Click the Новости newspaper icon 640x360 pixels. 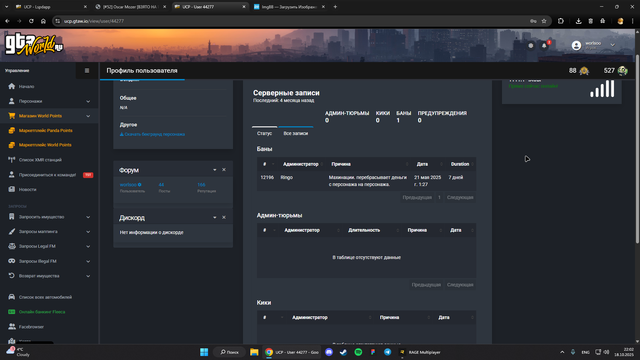(11, 189)
